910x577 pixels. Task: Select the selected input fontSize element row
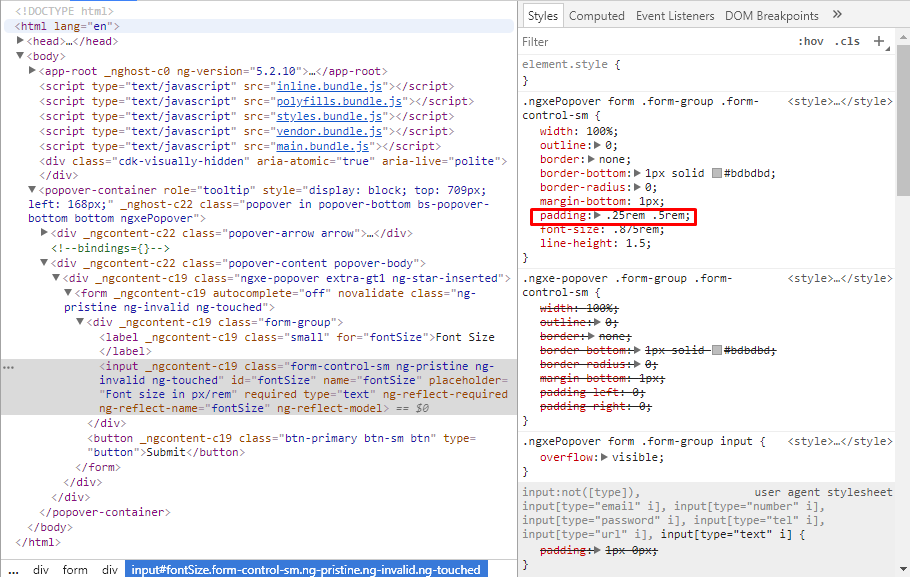click(259, 387)
